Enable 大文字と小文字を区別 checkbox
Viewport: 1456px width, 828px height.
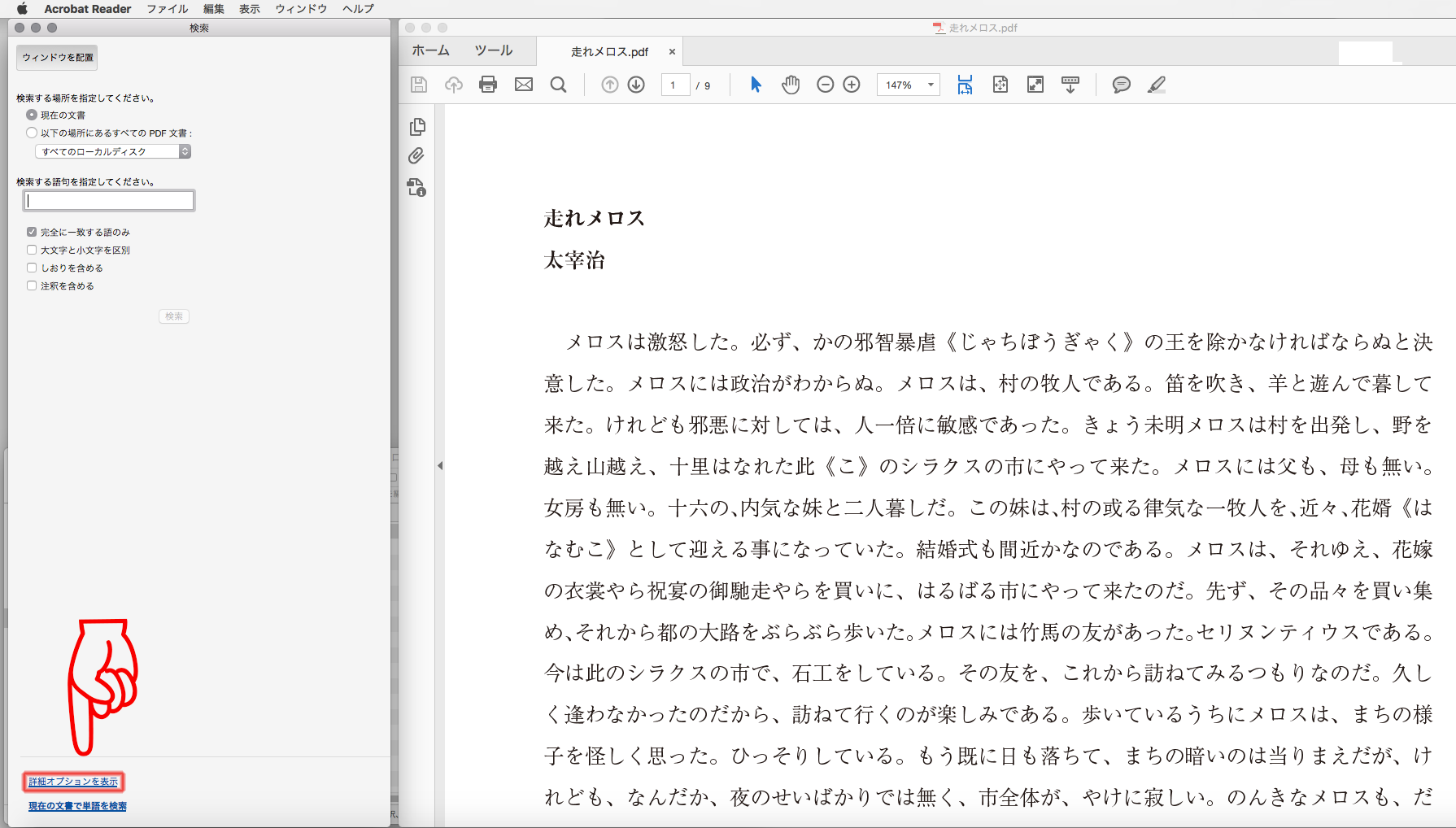coord(32,250)
